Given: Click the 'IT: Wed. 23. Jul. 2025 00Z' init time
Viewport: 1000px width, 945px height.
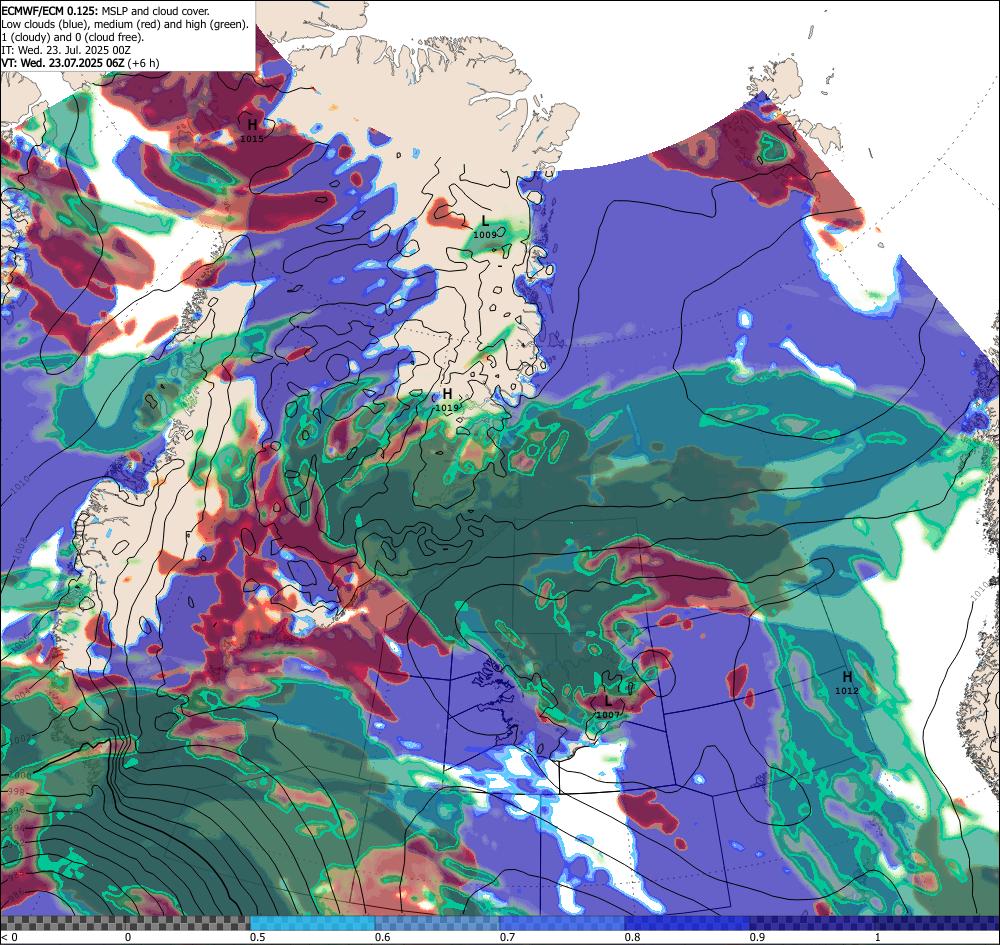Looking at the screenshot, I should (x=66, y=50).
